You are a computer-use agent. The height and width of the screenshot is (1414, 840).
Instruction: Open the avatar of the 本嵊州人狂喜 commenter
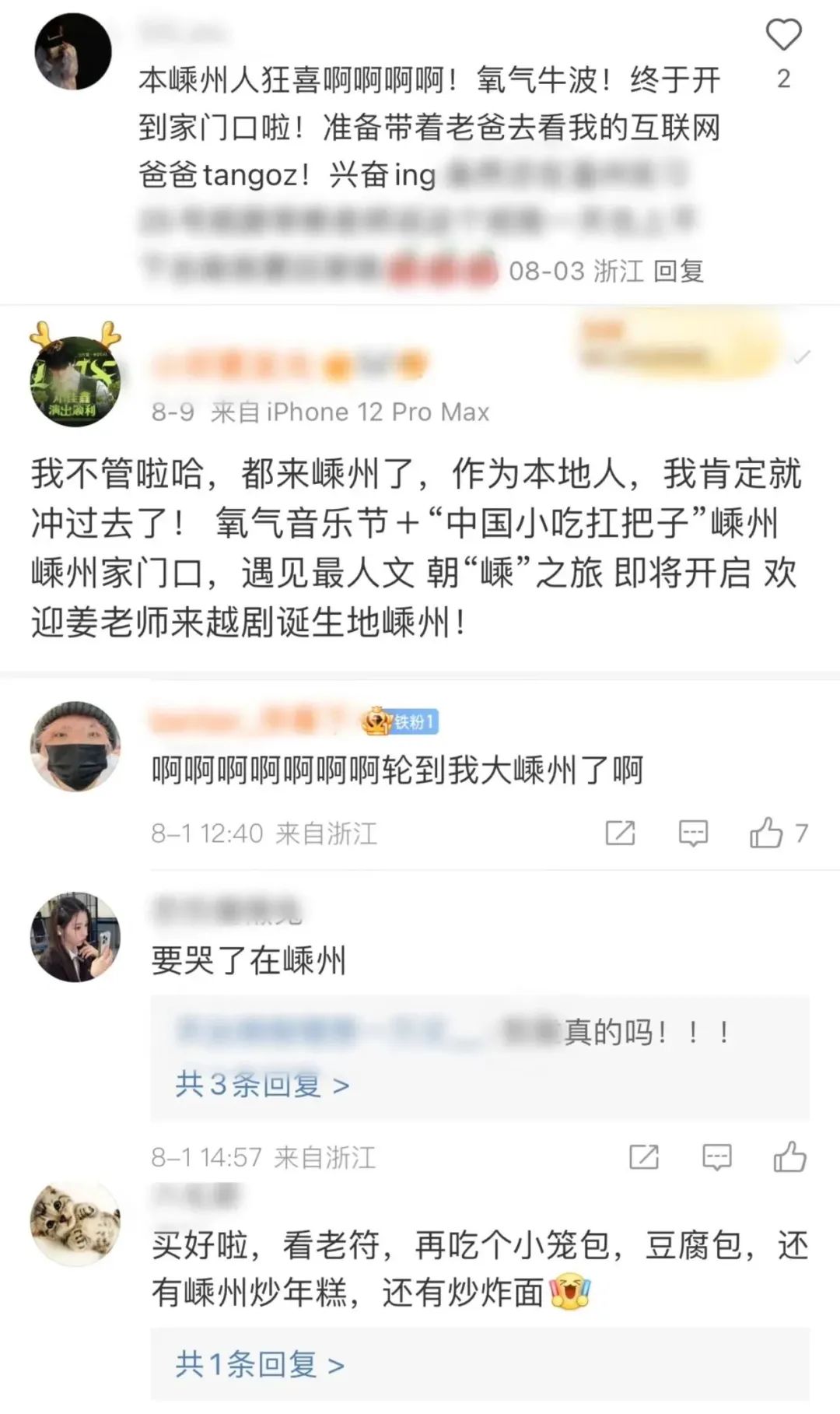pyautogui.click(x=73, y=51)
